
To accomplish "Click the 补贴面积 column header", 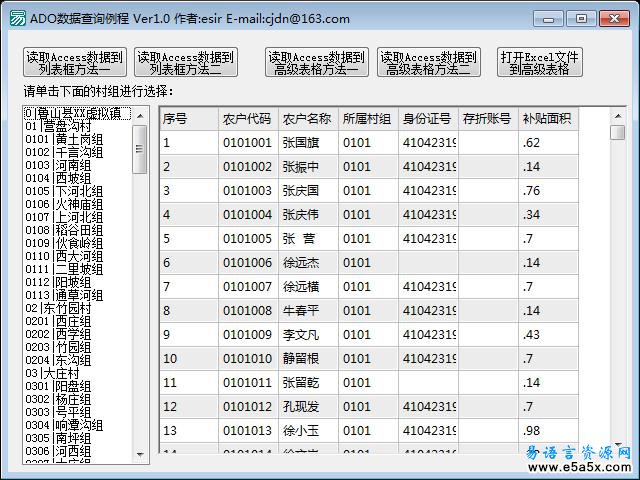I will pyautogui.click(x=546, y=119).
